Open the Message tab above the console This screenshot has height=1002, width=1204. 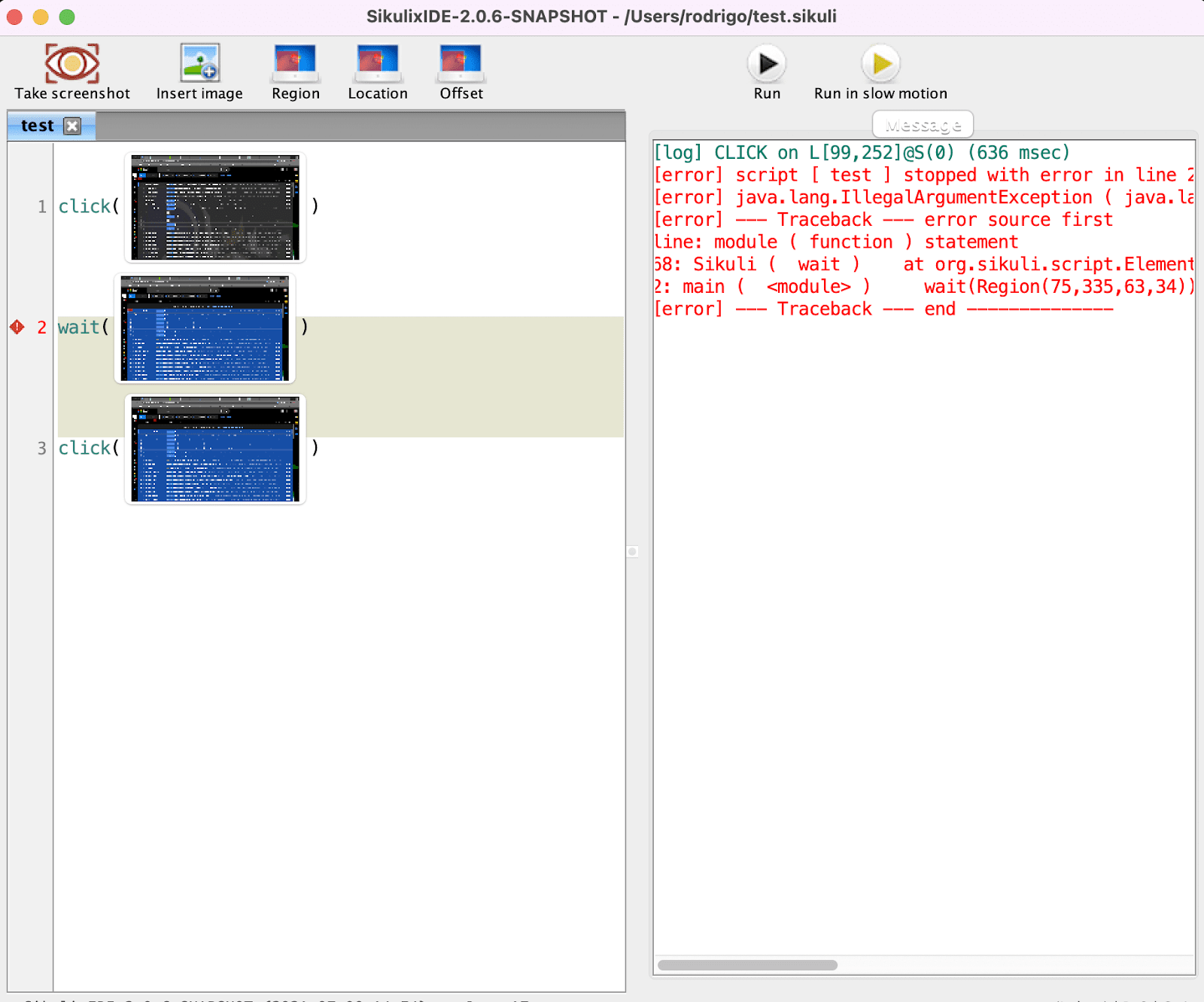tap(923, 125)
